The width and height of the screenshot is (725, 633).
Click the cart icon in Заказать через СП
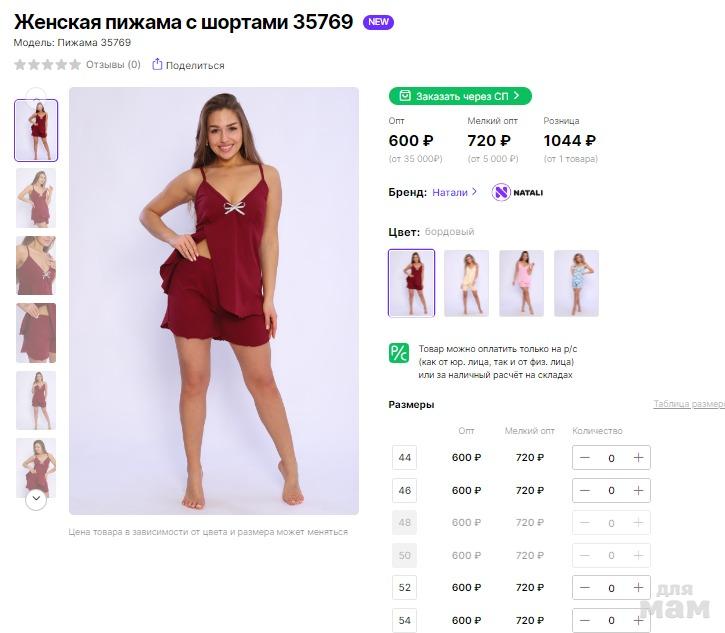(404, 96)
